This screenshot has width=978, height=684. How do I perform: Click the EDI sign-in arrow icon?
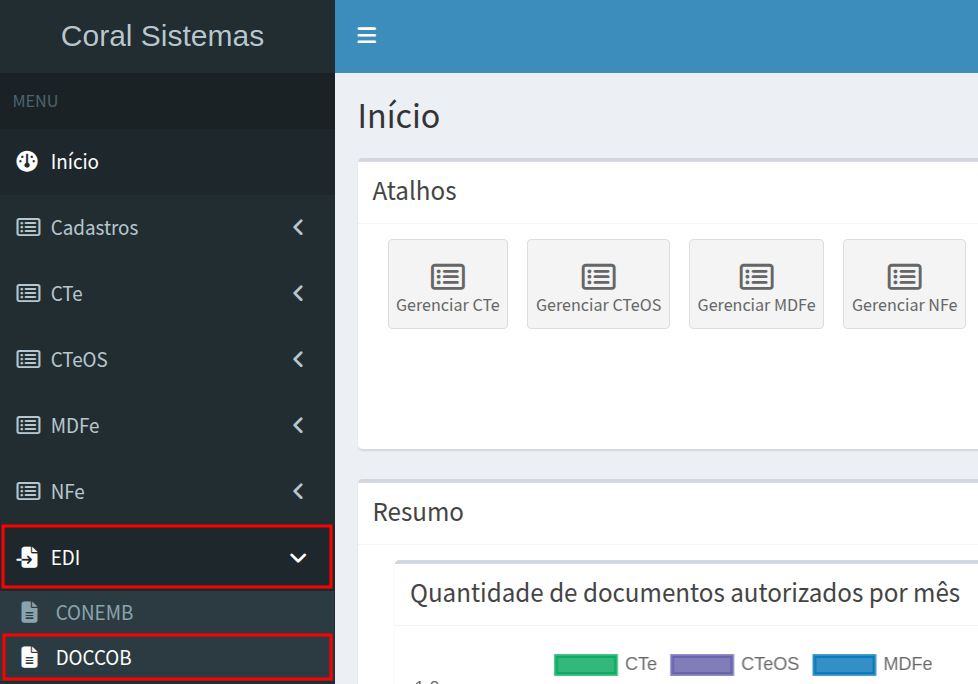(x=28, y=557)
